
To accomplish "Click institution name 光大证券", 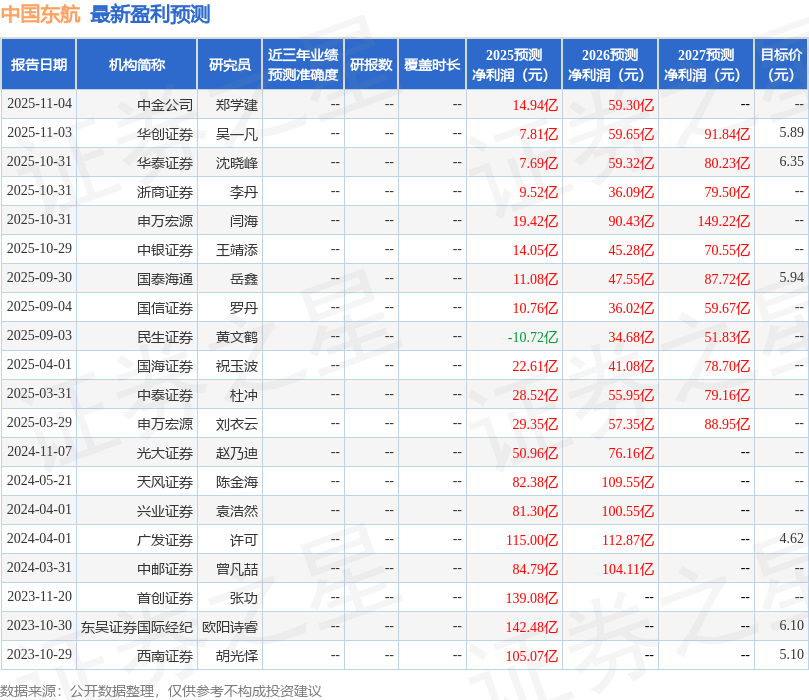I will [x=165, y=453].
